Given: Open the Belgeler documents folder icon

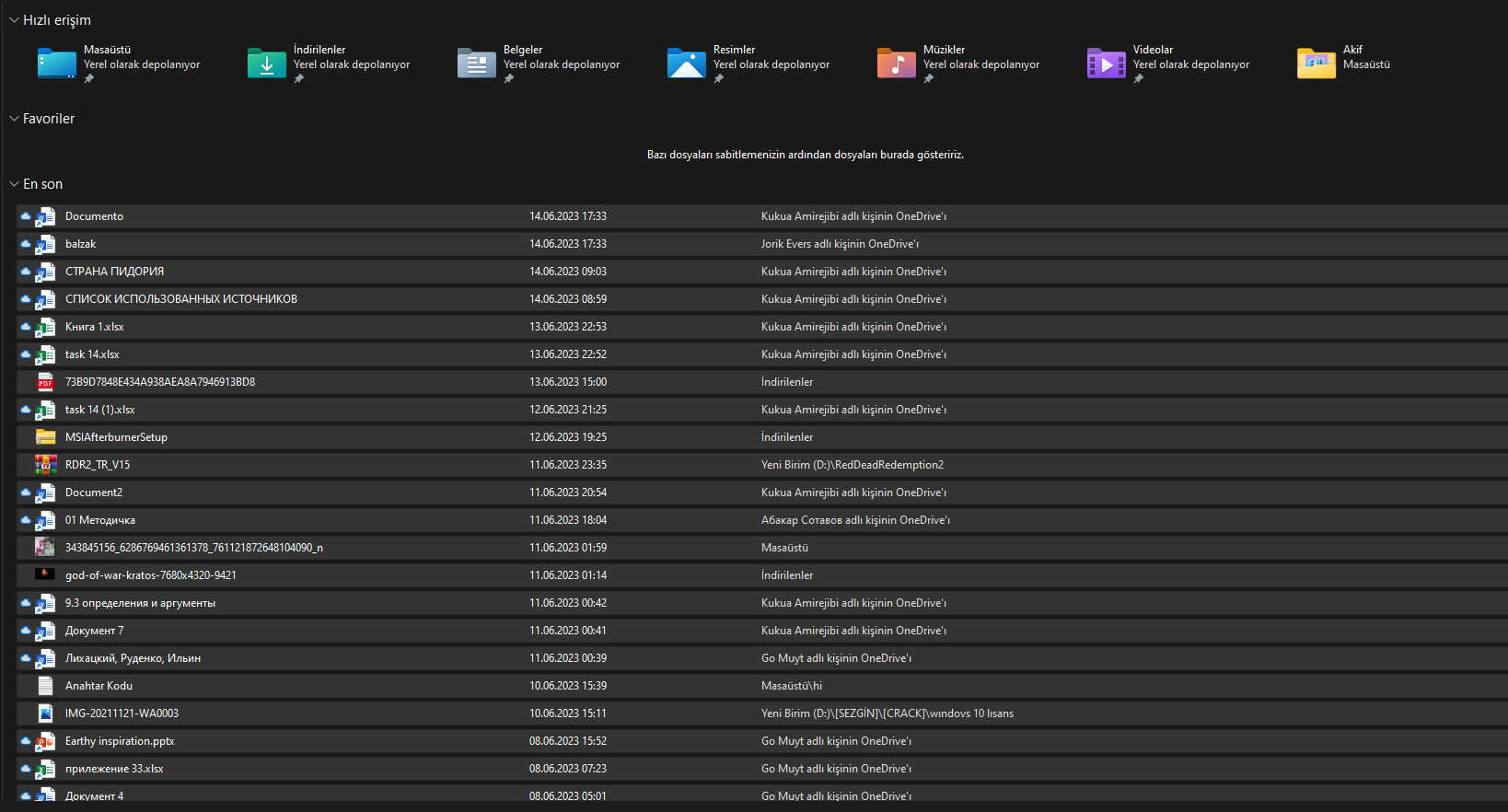Looking at the screenshot, I should pos(477,64).
